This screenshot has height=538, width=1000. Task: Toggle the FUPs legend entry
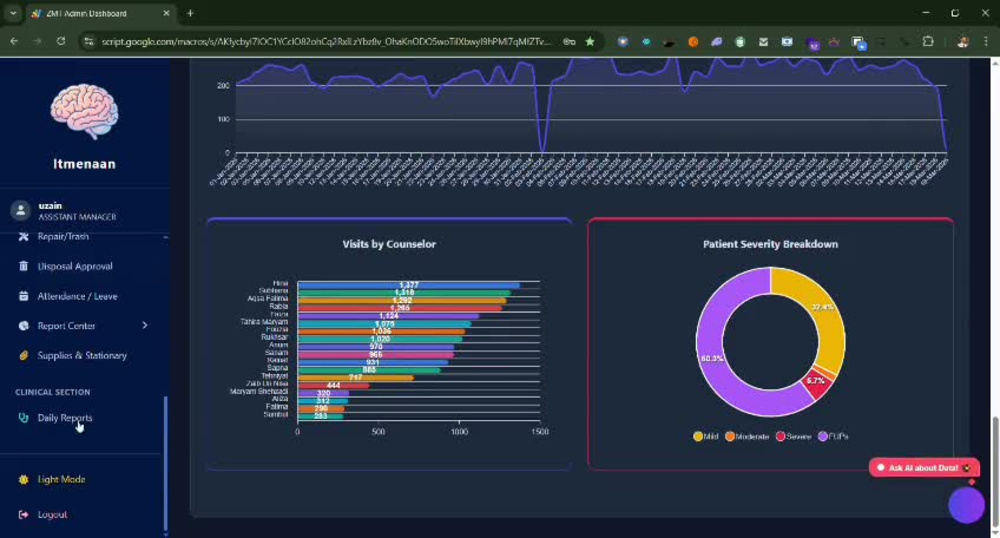[x=833, y=437]
